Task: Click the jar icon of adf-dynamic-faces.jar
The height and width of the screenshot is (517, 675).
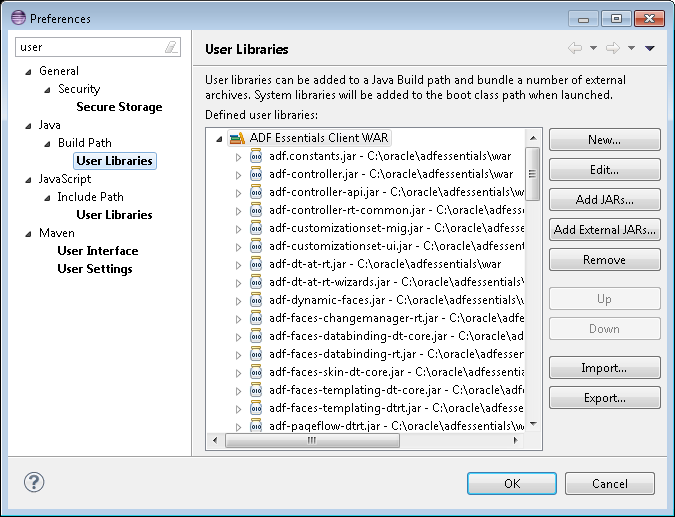Action: click(x=256, y=300)
